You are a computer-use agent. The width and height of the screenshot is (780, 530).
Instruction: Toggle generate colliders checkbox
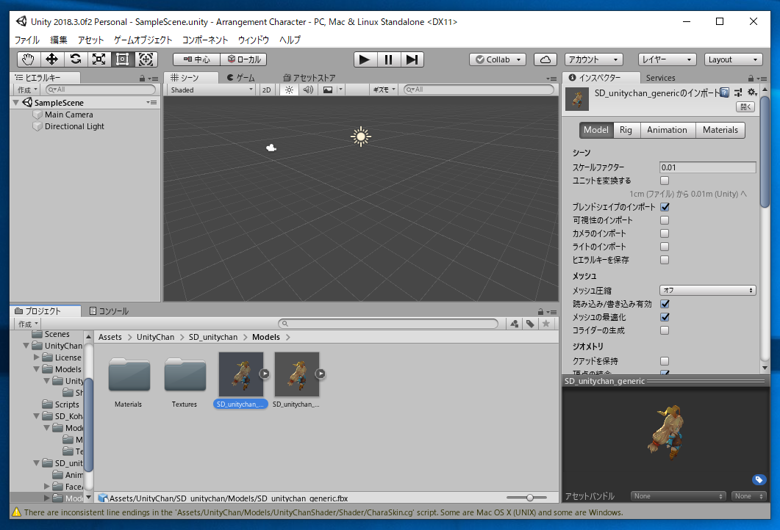click(665, 330)
